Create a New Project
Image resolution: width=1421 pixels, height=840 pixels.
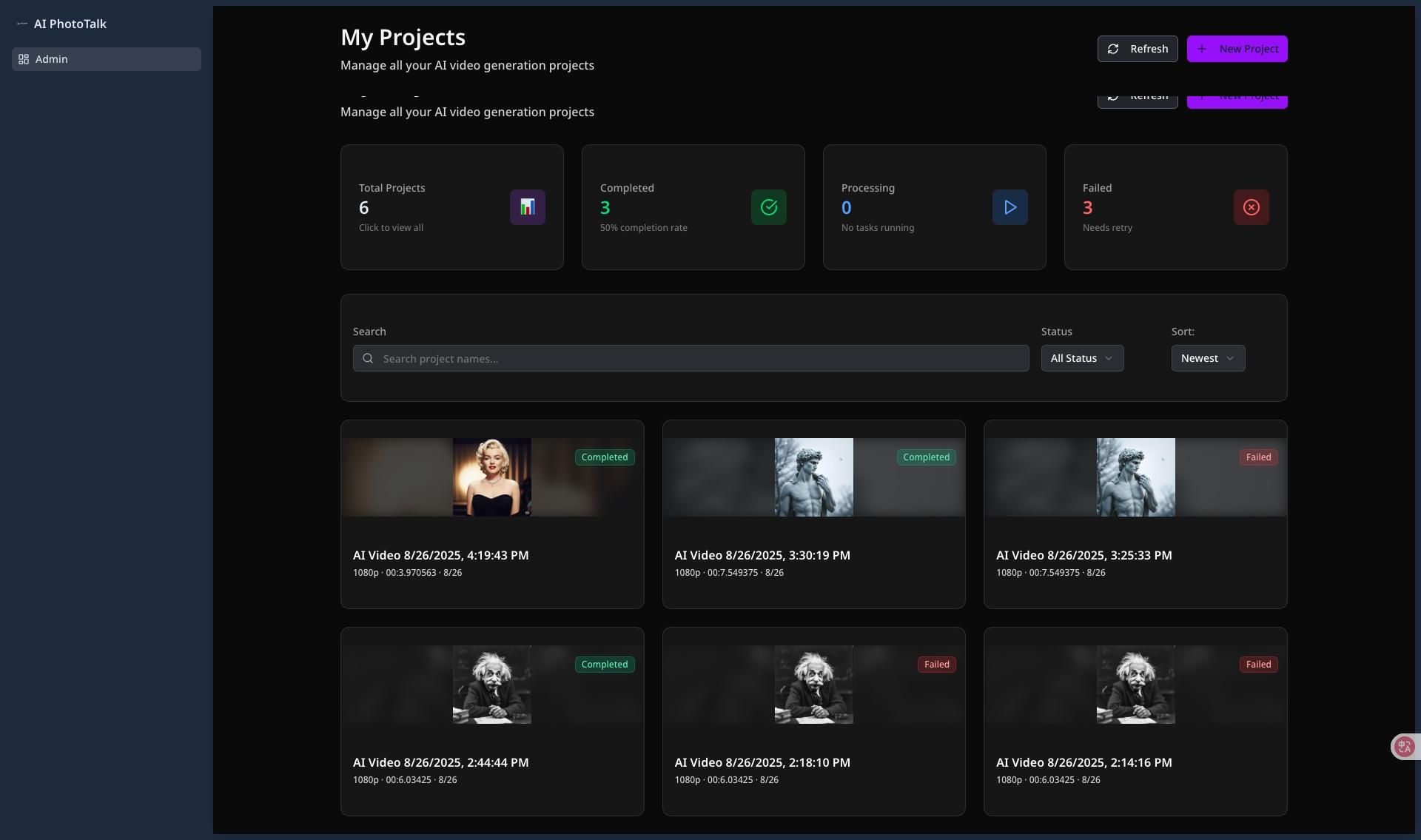coord(1237,49)
